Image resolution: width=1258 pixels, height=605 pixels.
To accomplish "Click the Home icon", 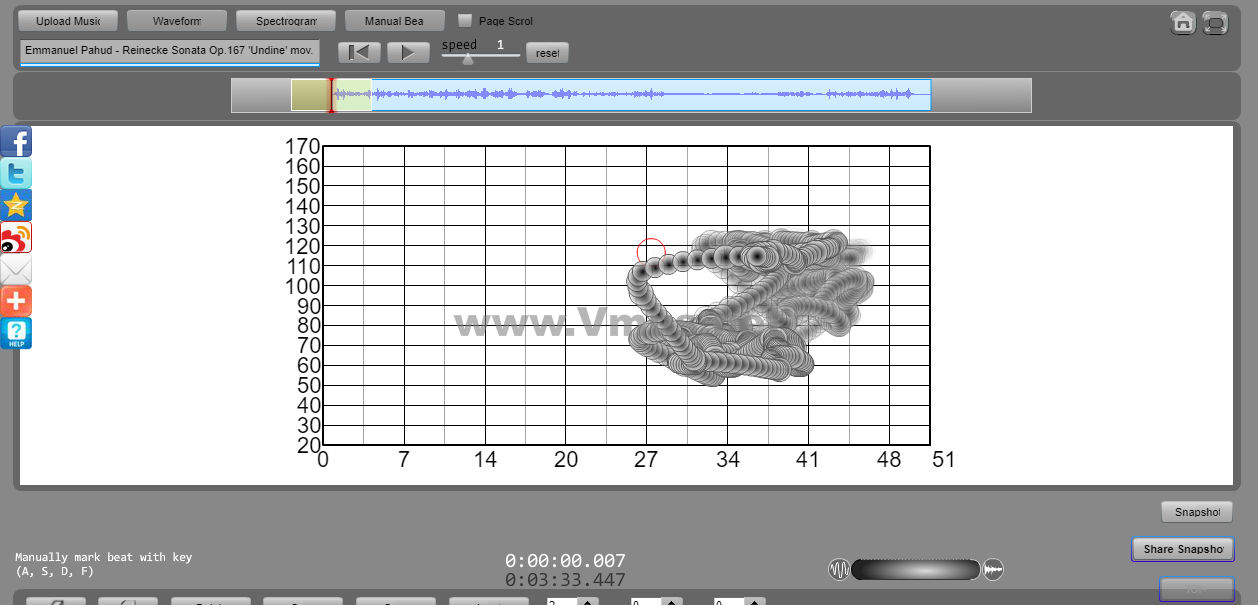I will tap(1183, 22).
